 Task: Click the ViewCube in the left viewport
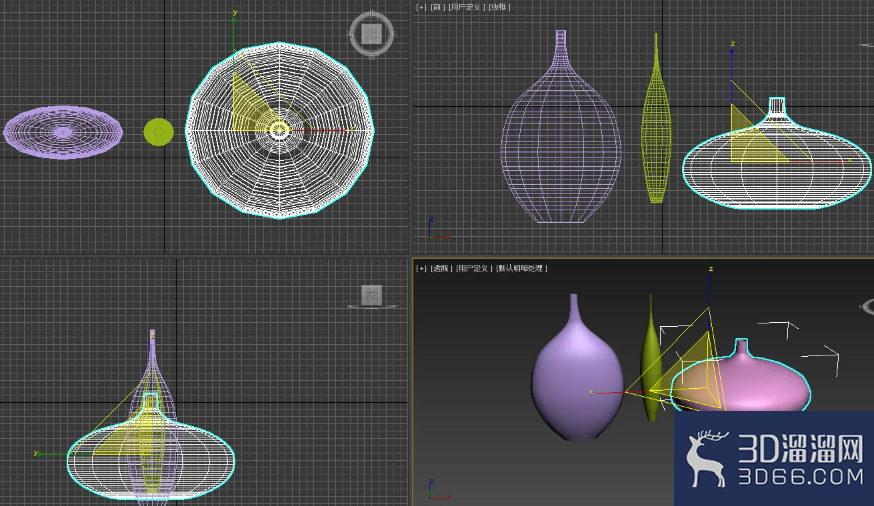coord(372,295)
